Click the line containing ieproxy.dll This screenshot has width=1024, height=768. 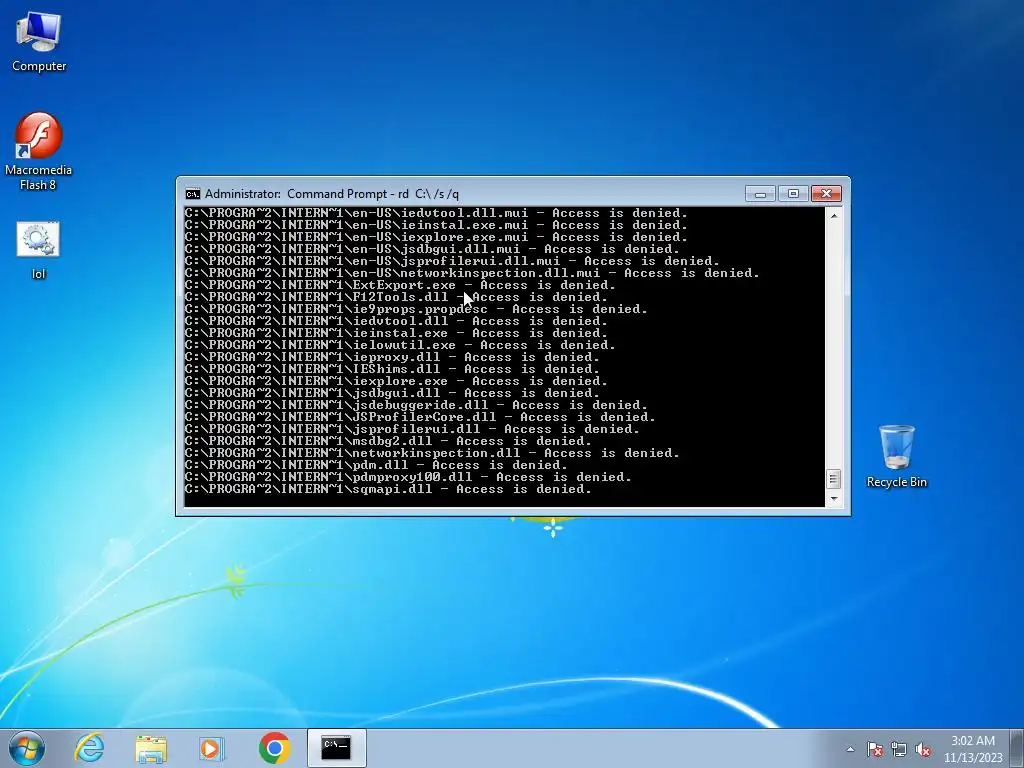coord(392,357)
